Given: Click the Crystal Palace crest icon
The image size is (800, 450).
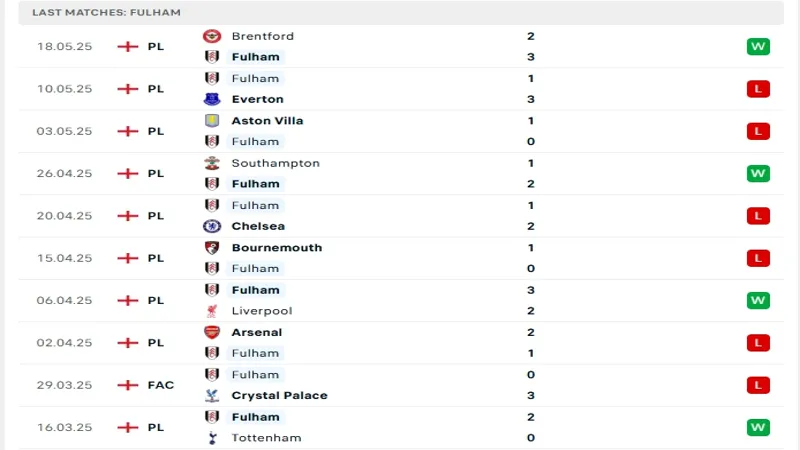Looking at the screenshot, I should click(x=212, y=395).
